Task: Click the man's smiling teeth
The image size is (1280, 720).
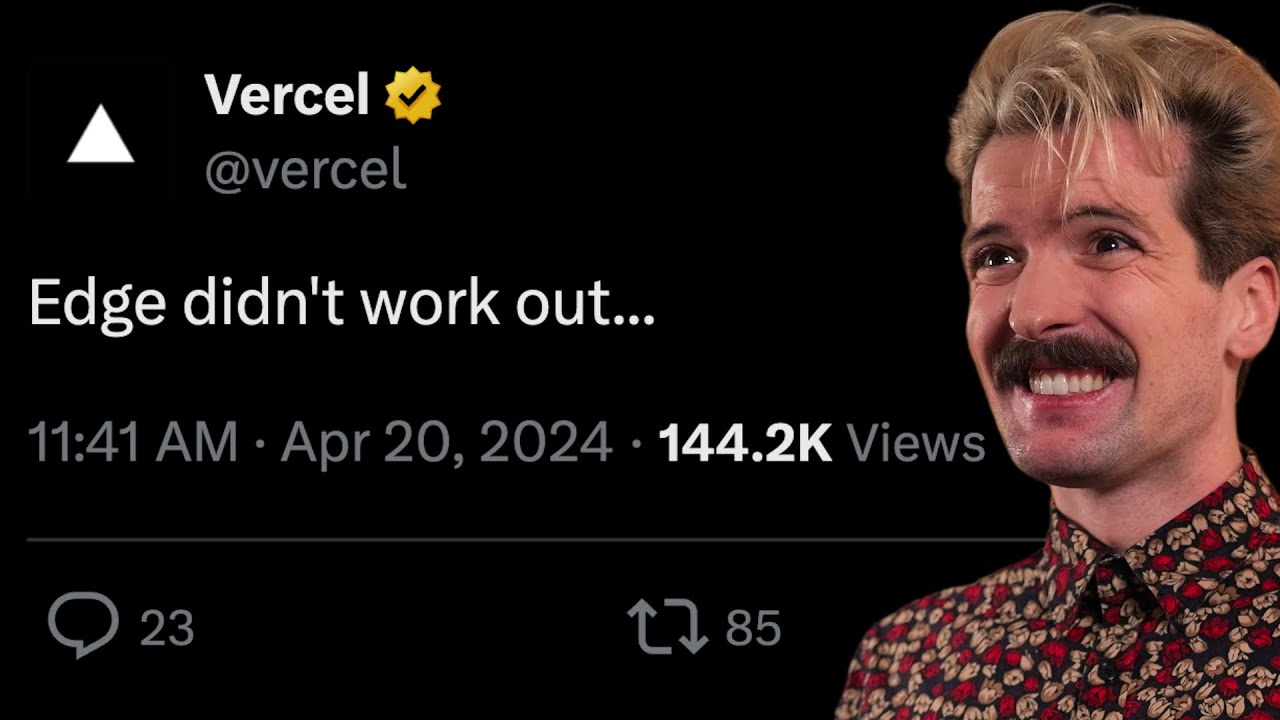Action: coord(1067,383)
